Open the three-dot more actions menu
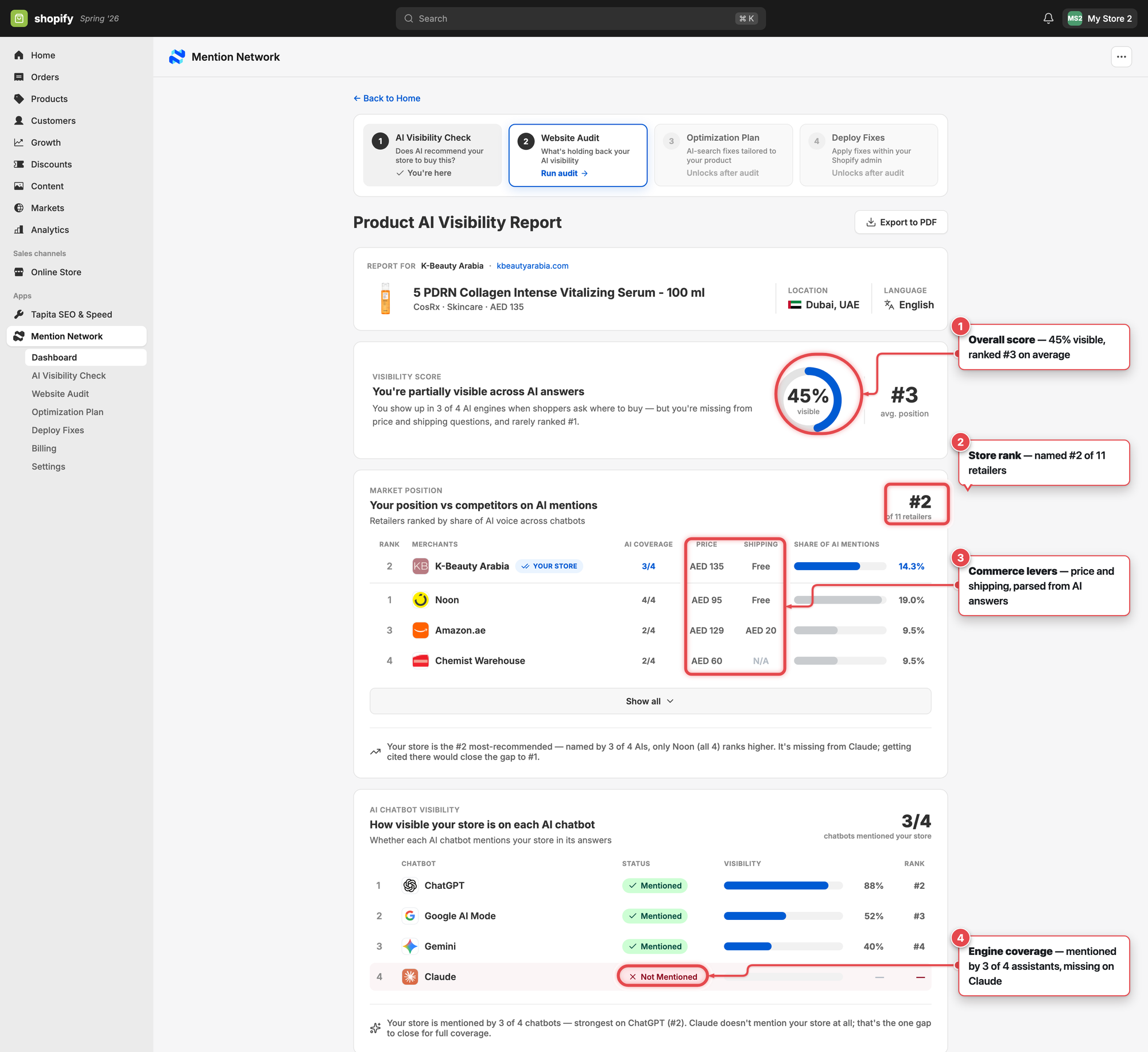 (1121, 57)
